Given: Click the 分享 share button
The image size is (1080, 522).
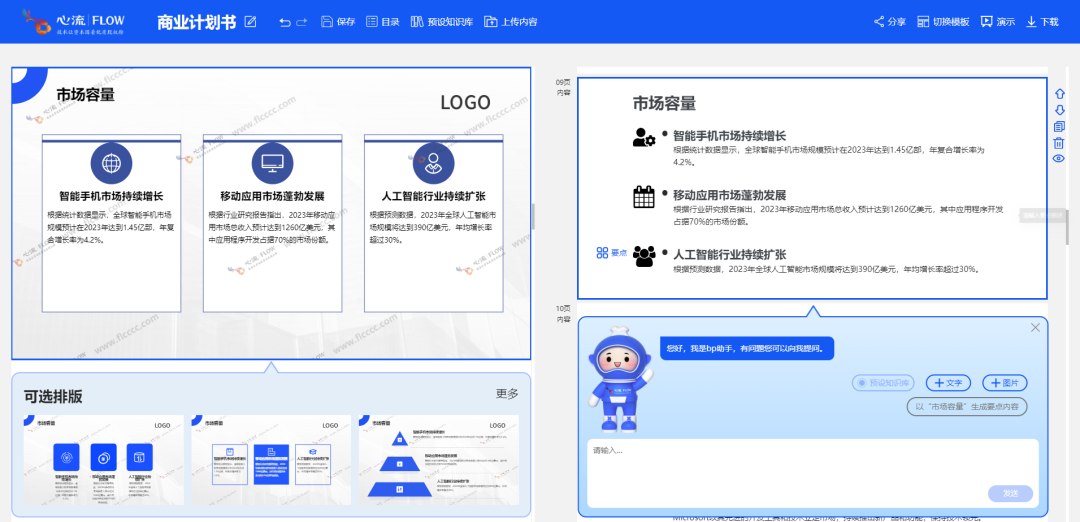Looking at the screenshot, I should [x=889, y=22].
